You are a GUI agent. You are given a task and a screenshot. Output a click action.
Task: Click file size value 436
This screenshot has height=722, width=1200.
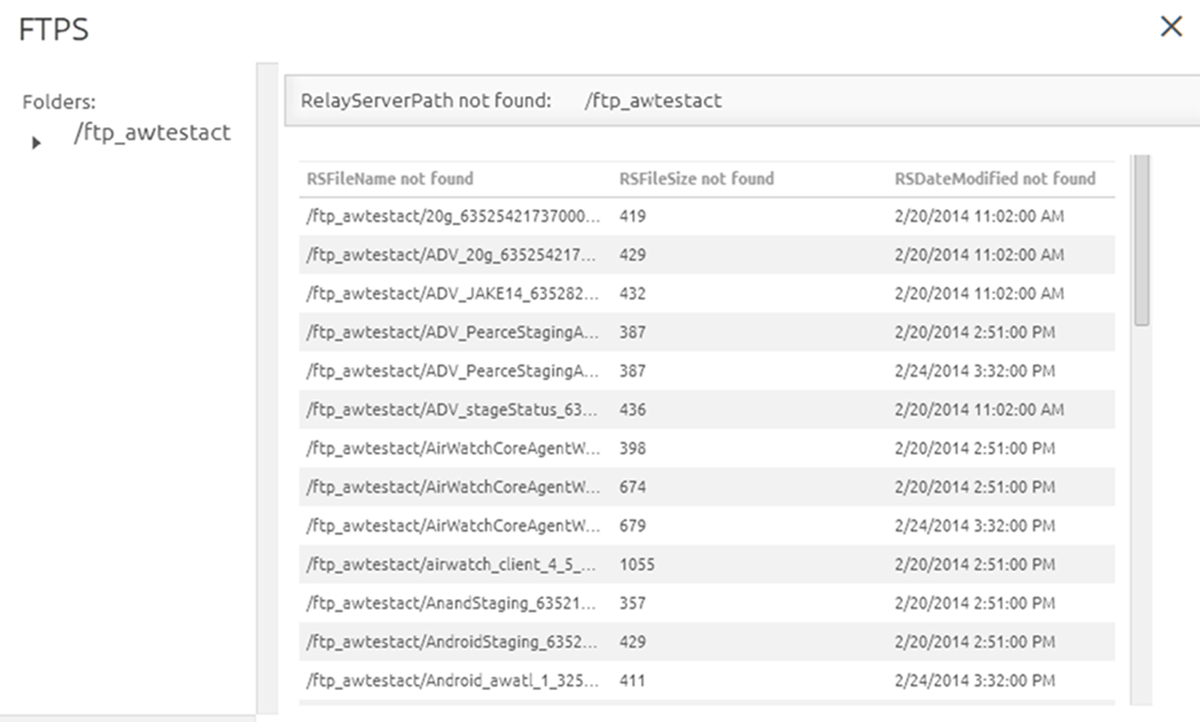click(x=632, y=410)
